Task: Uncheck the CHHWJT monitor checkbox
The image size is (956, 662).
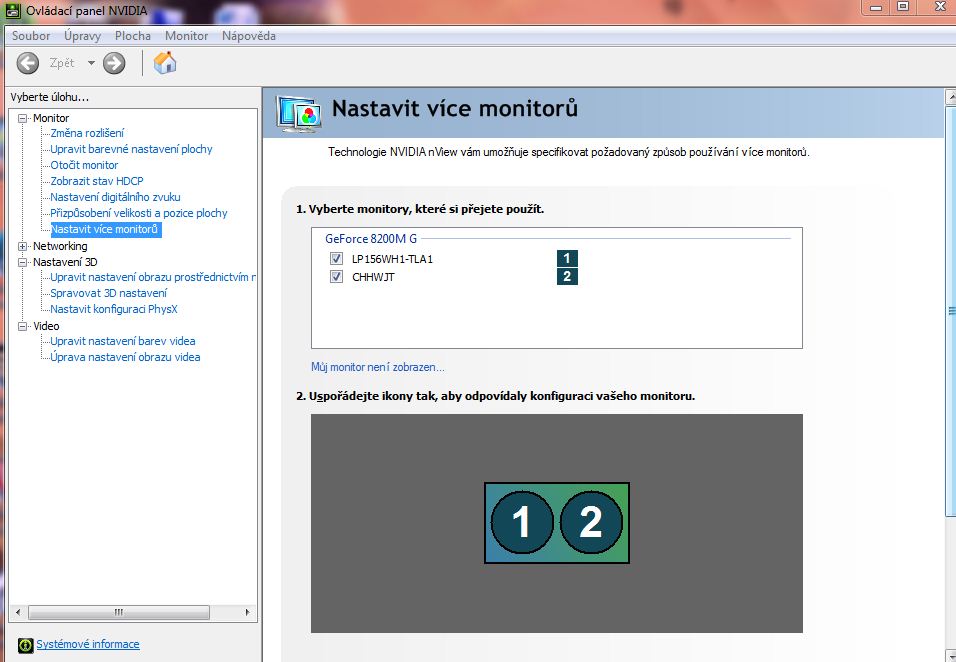Action: click(336, 277)
